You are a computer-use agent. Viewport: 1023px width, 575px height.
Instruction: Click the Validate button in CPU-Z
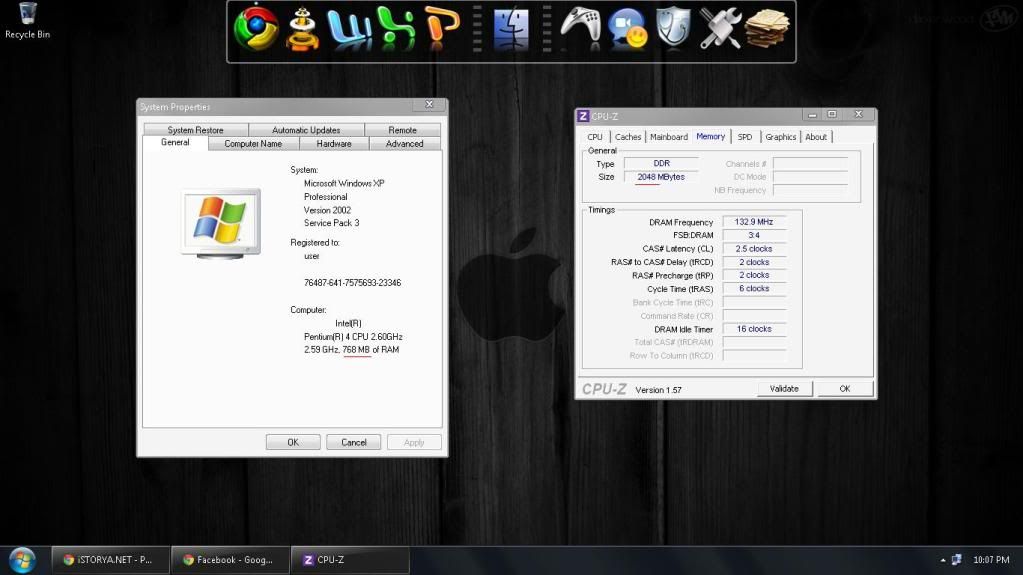click(x=784, y=389)
